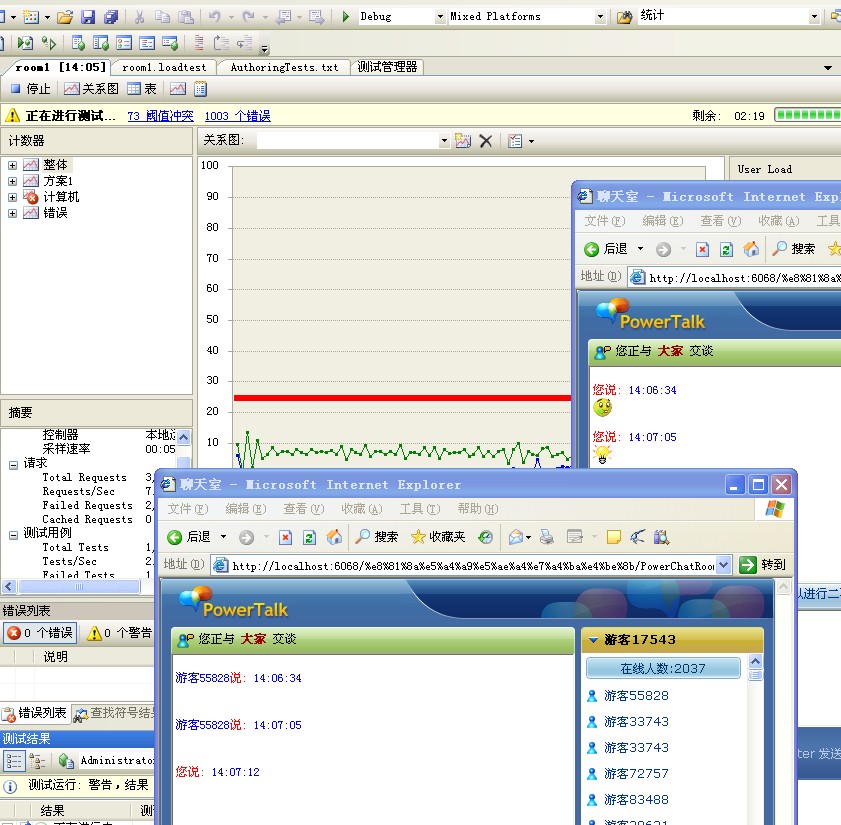Toggle the 0 个警告 filter button
This screenshot has height=825, width=841.
pyautogui.click(x=120, y=633)
